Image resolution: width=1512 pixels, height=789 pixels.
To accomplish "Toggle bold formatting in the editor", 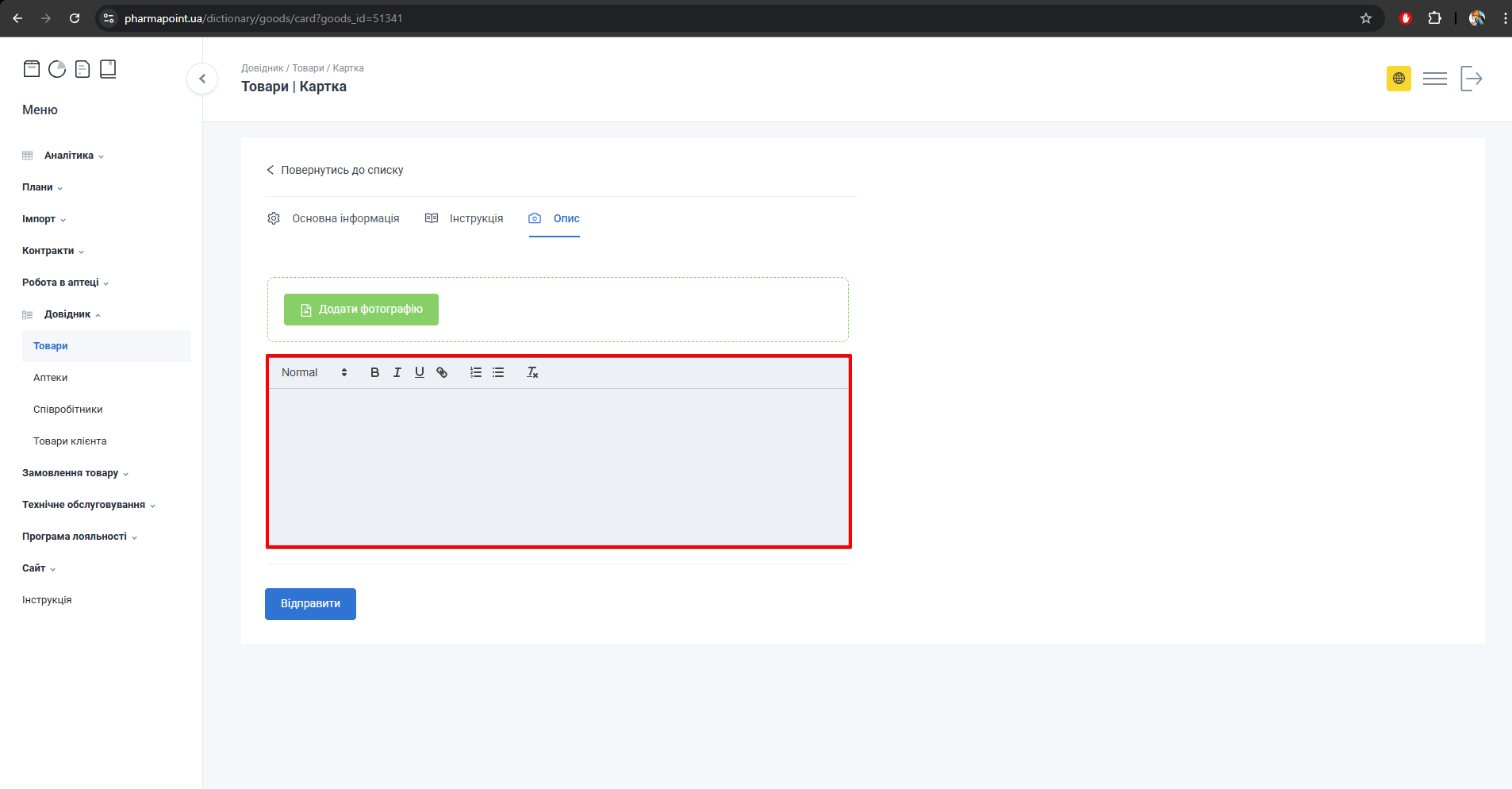I will click(374, 372).
